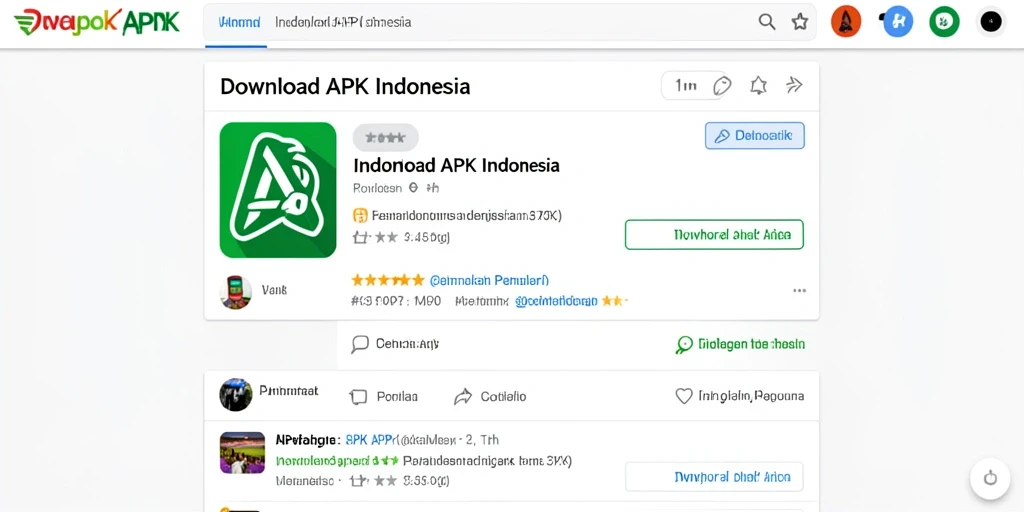Click the "Pontaa" copy icon
Viewport: 1024px width, 512px height.
(x=358, y=396)
